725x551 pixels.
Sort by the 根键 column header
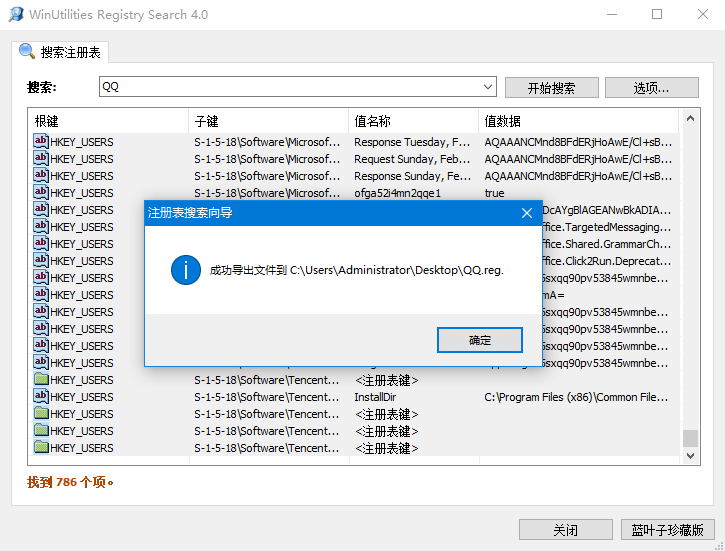pos(108,121)
